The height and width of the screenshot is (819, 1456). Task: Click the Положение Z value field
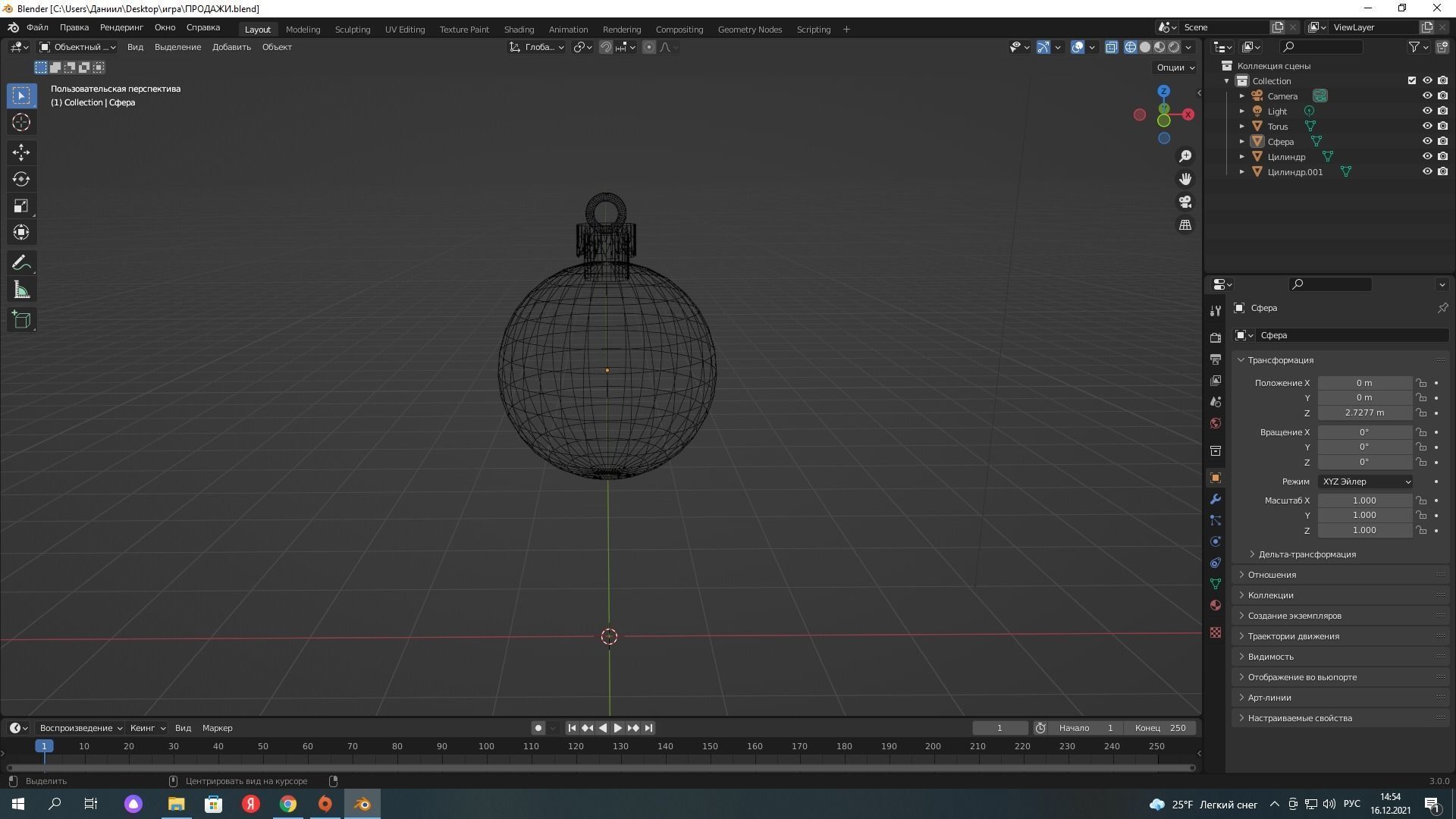(1363, 413)
